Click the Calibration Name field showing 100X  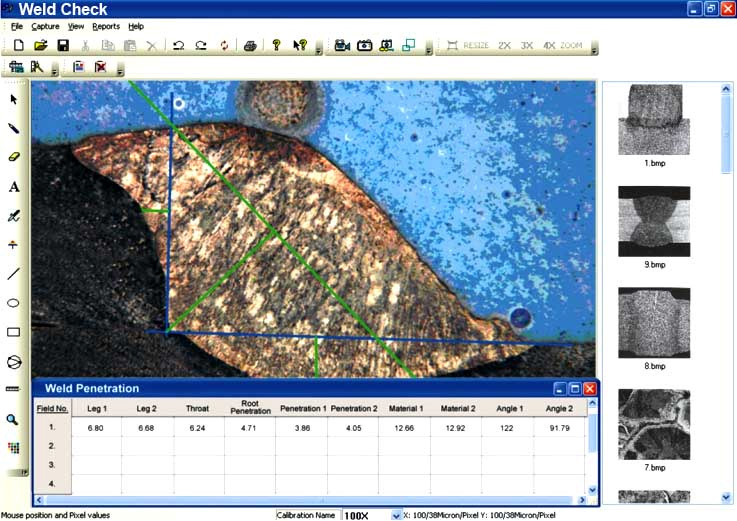366,515
